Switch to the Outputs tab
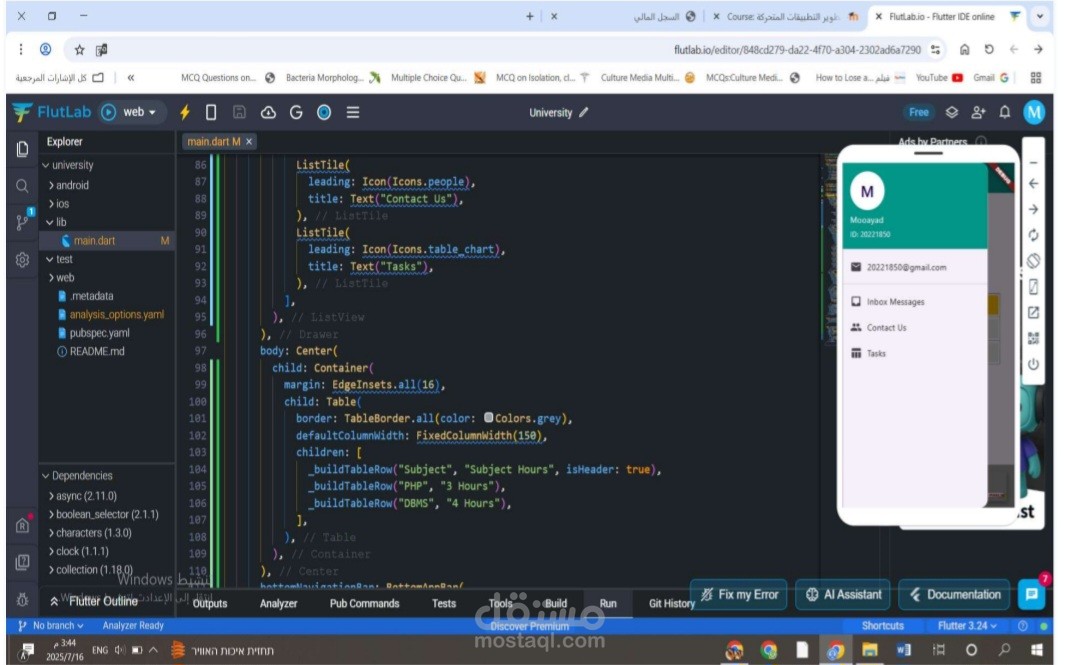Screen dimensions: 1080x665 209,604
